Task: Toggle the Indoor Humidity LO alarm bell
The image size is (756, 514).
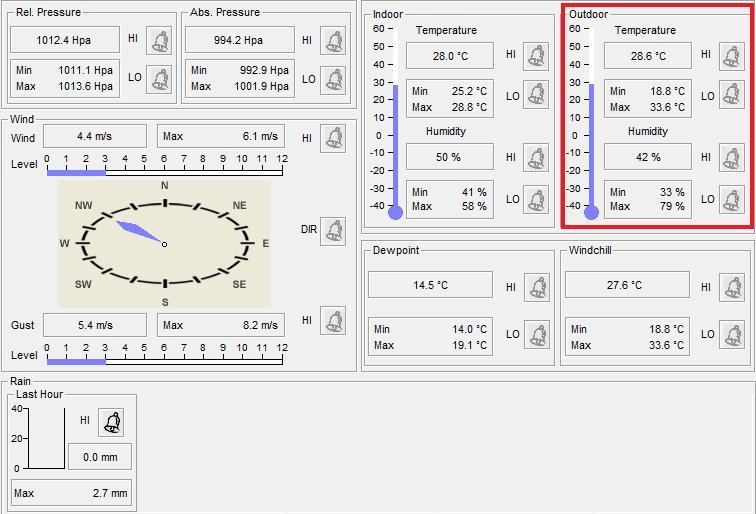Action: 537,199
